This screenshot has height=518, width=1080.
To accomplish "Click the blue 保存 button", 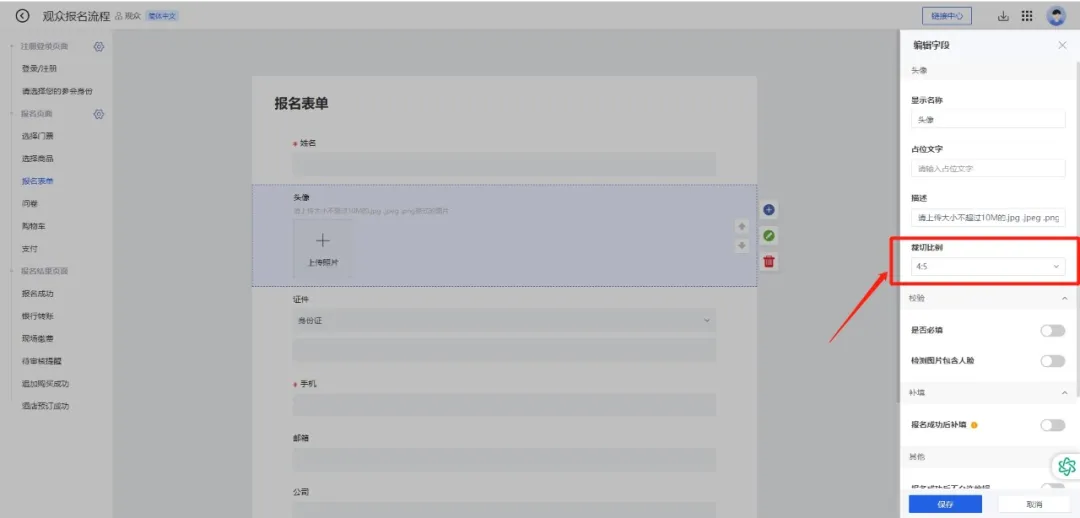I will 944,504.
